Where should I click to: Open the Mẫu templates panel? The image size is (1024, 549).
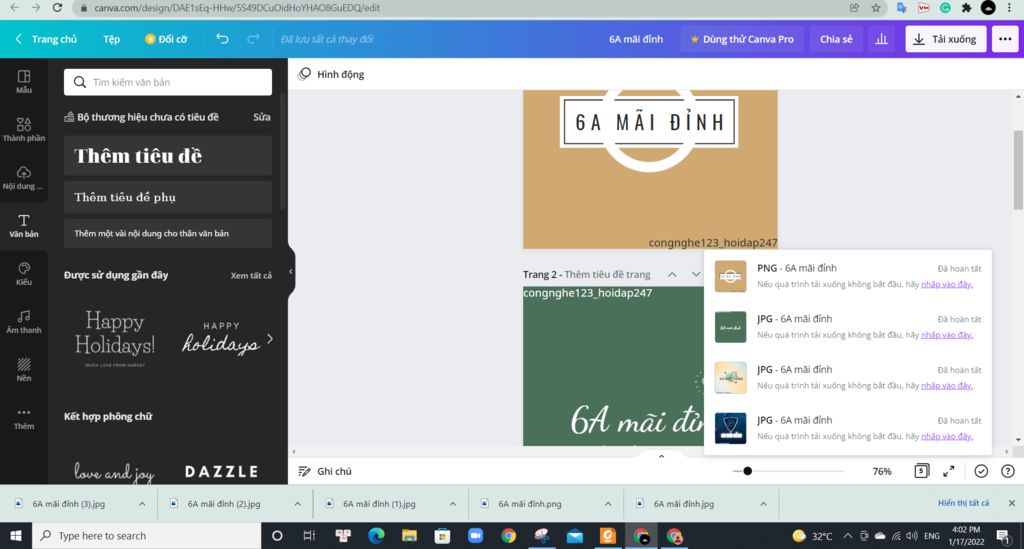pyautogui.click(x=24, y=82)
